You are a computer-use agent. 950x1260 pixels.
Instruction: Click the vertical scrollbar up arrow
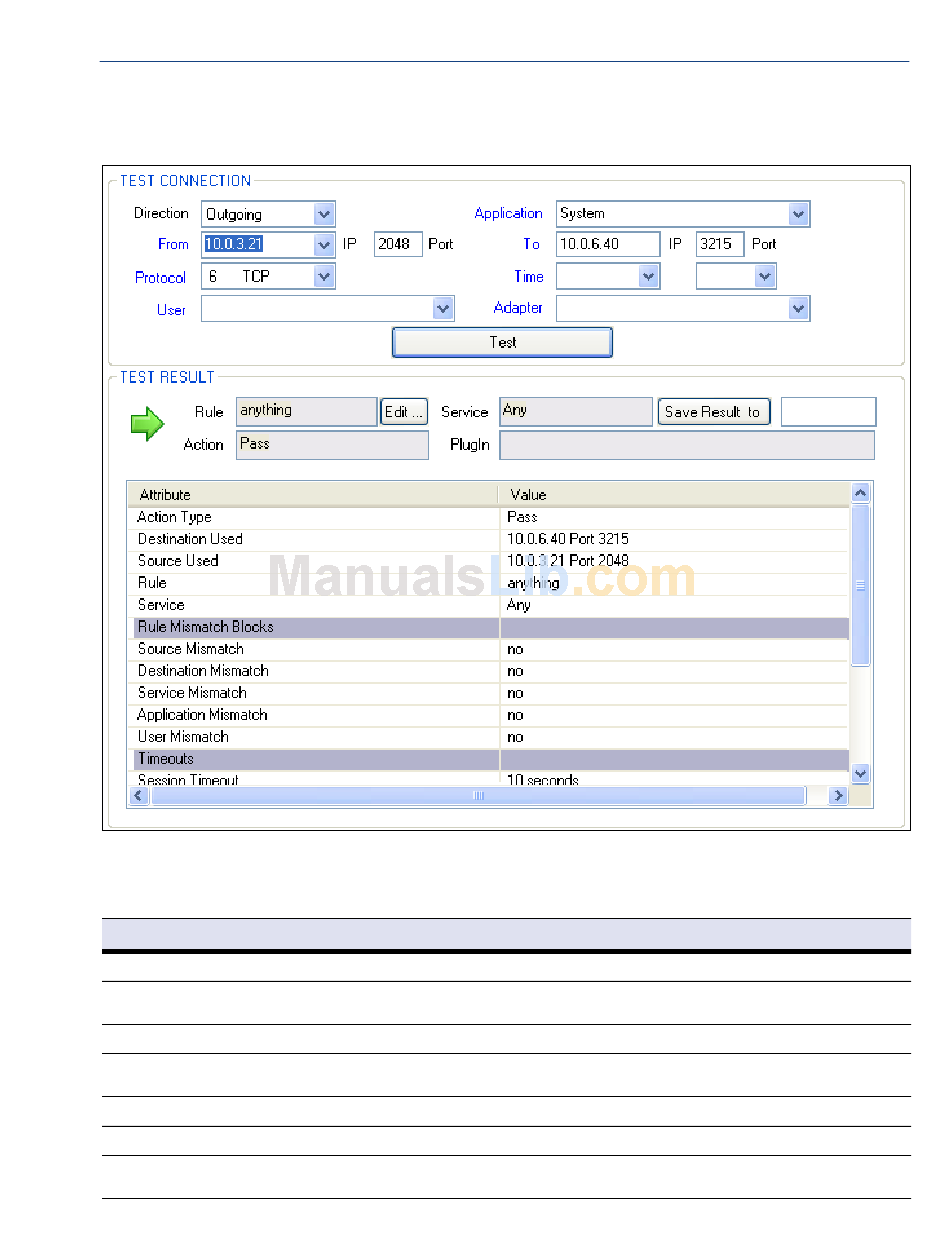tap(860, 493)
